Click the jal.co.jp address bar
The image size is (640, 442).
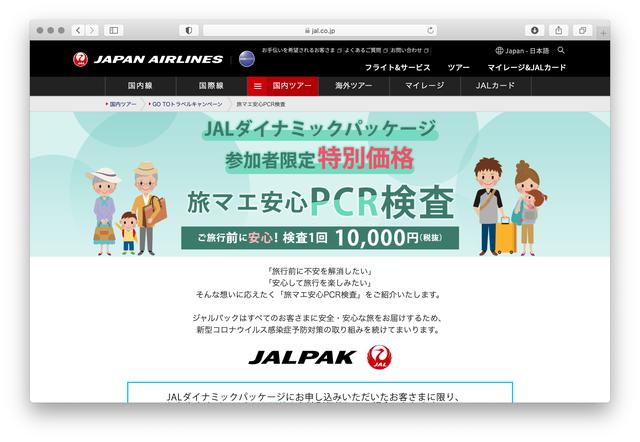320,31
